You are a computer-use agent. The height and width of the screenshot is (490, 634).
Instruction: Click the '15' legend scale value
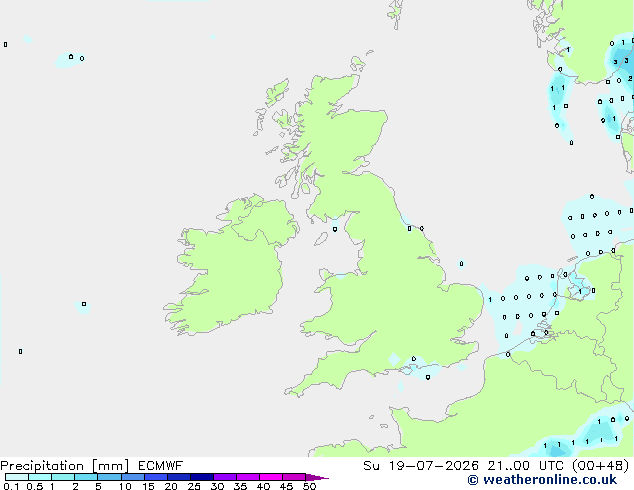[x=148, y=486]
